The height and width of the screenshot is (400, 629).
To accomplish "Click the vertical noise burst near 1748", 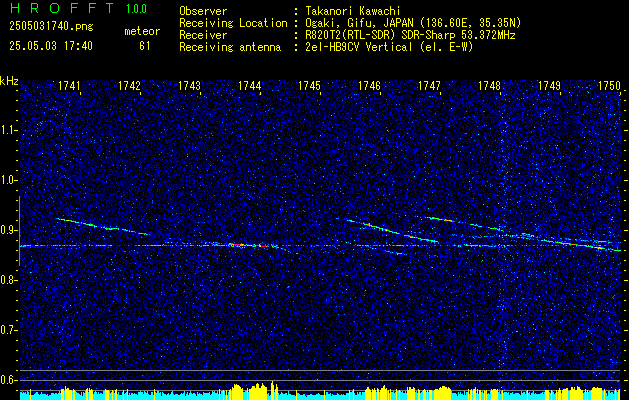I will tap(503, 233).
